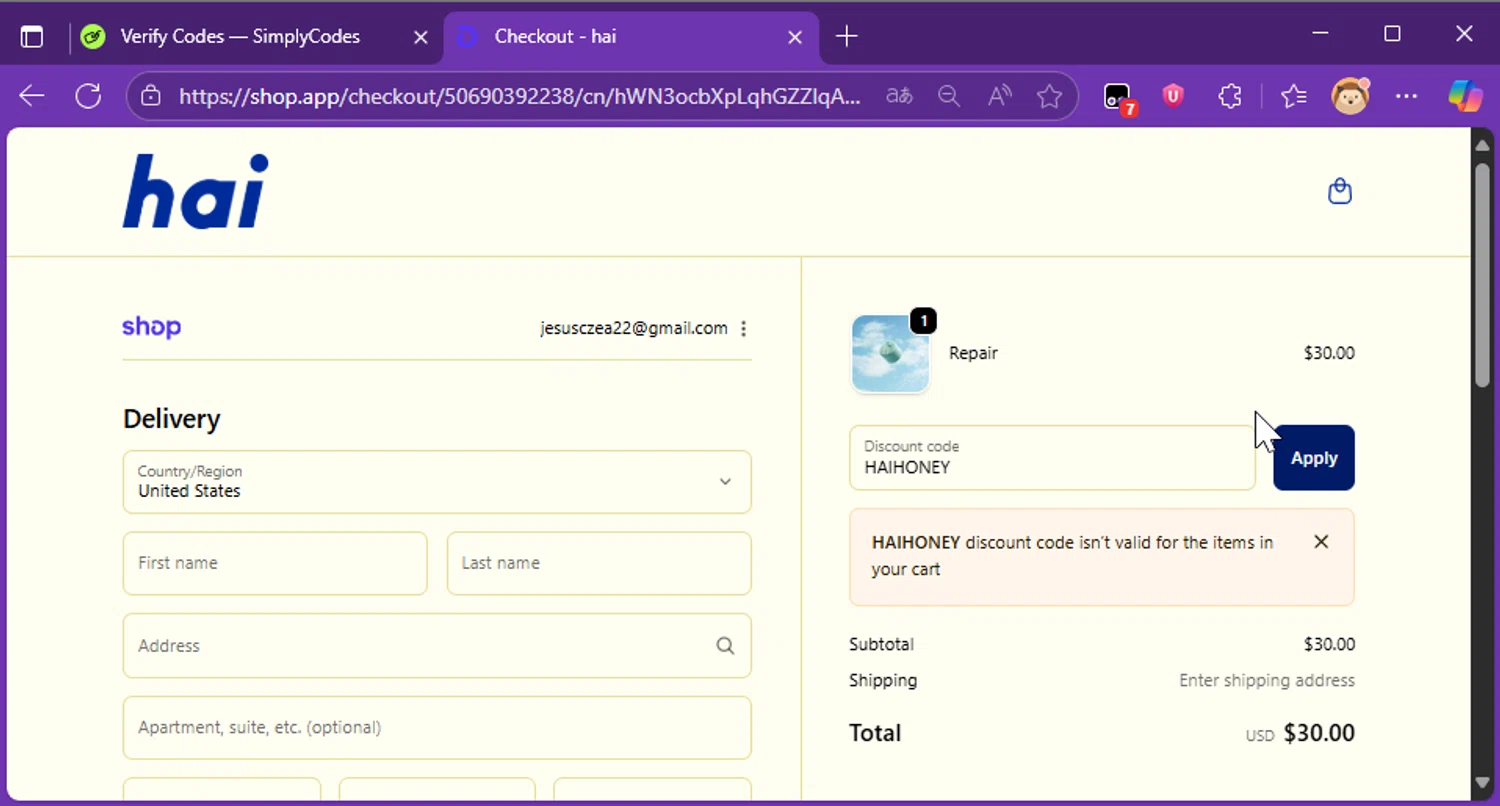Add this page to favorites
Screen dimensions: 1500x806
point(1049,96)
